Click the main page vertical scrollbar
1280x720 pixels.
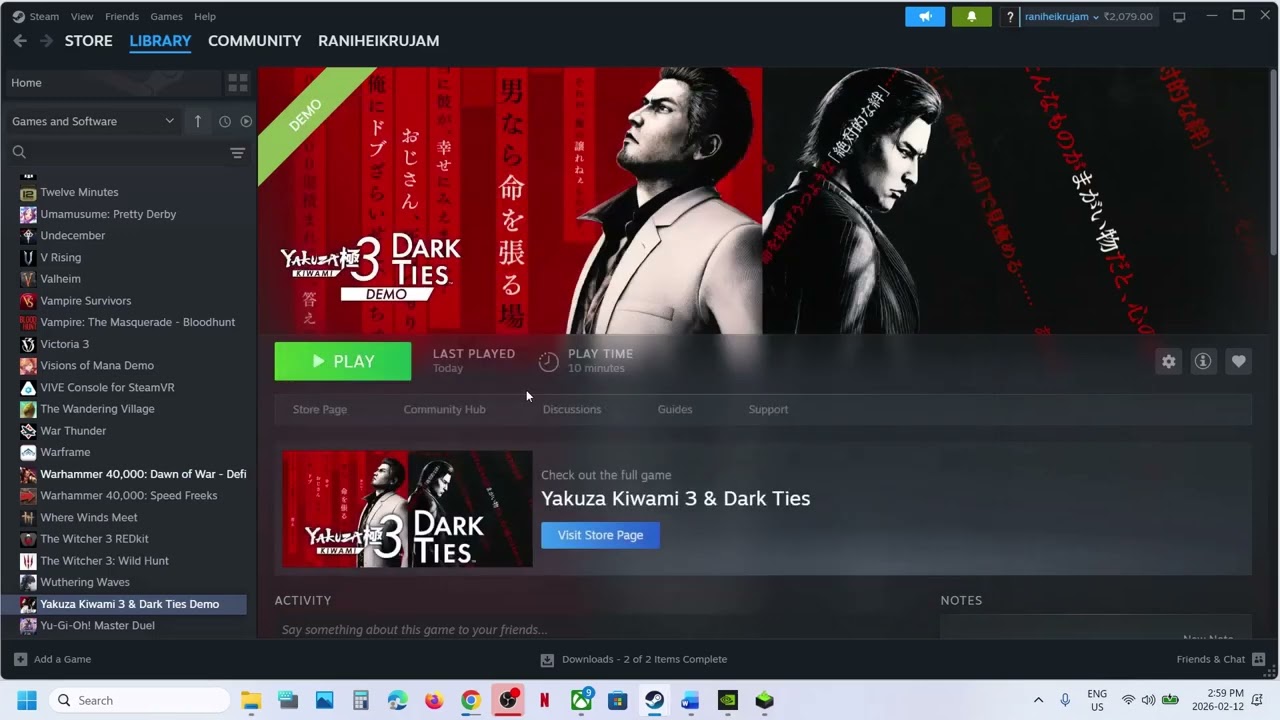tap(1273, 160)
